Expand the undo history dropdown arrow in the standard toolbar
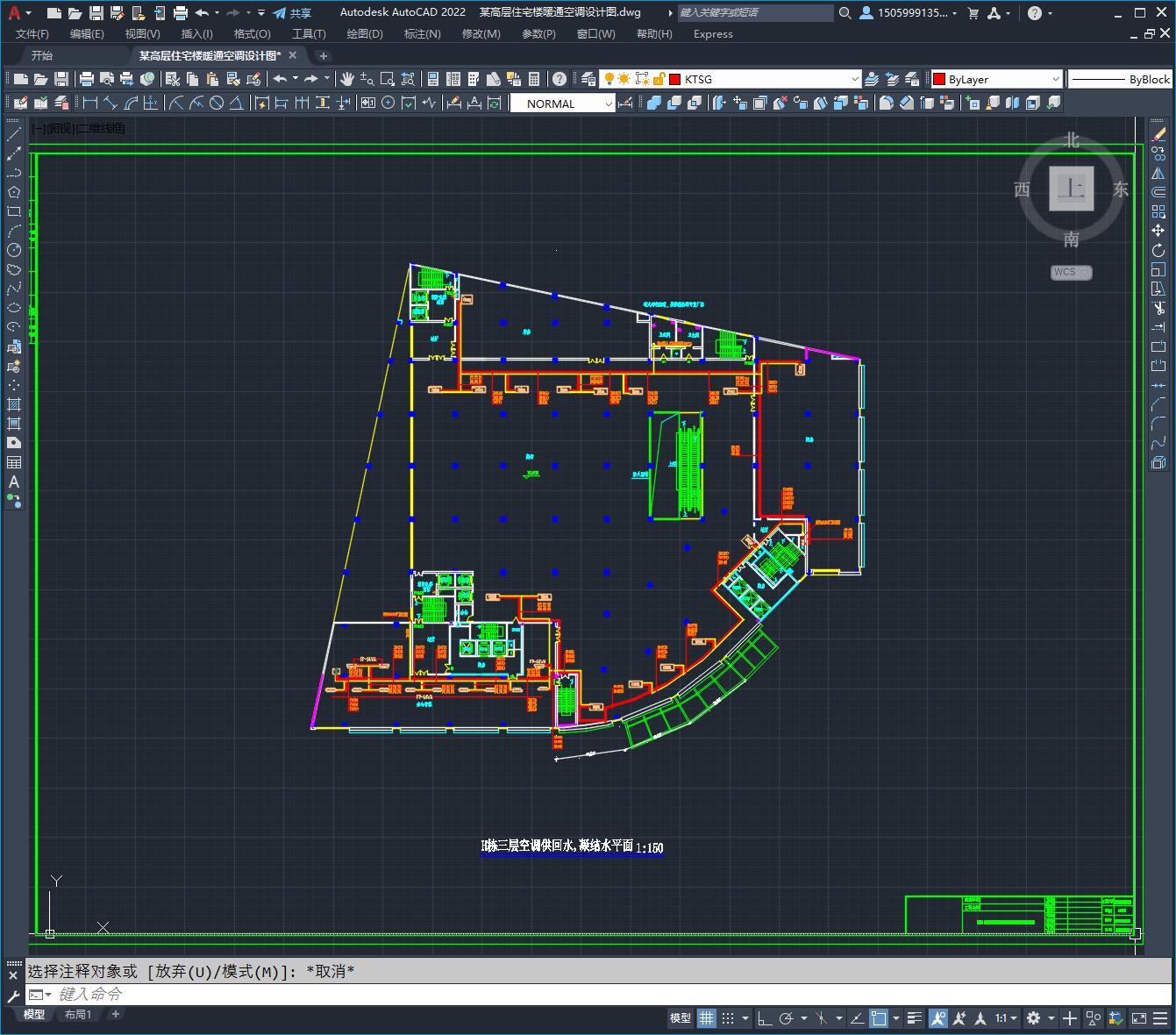Image resolution: width=1176 pixels, height=1035 pixels. pyautogui.click(x=295, y=79)
